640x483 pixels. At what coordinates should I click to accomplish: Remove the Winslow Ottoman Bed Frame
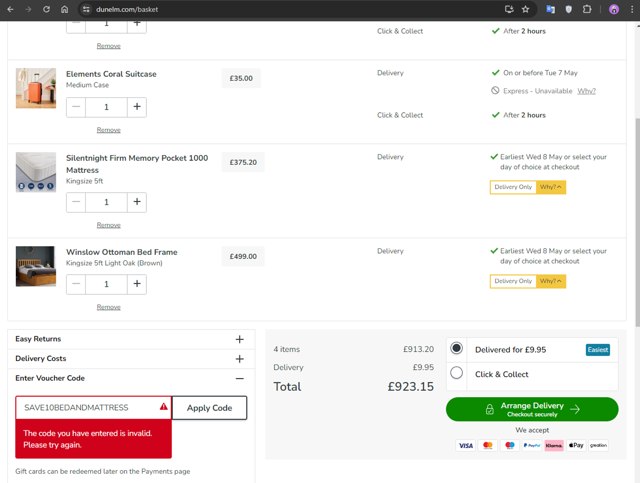coord(108,307)
